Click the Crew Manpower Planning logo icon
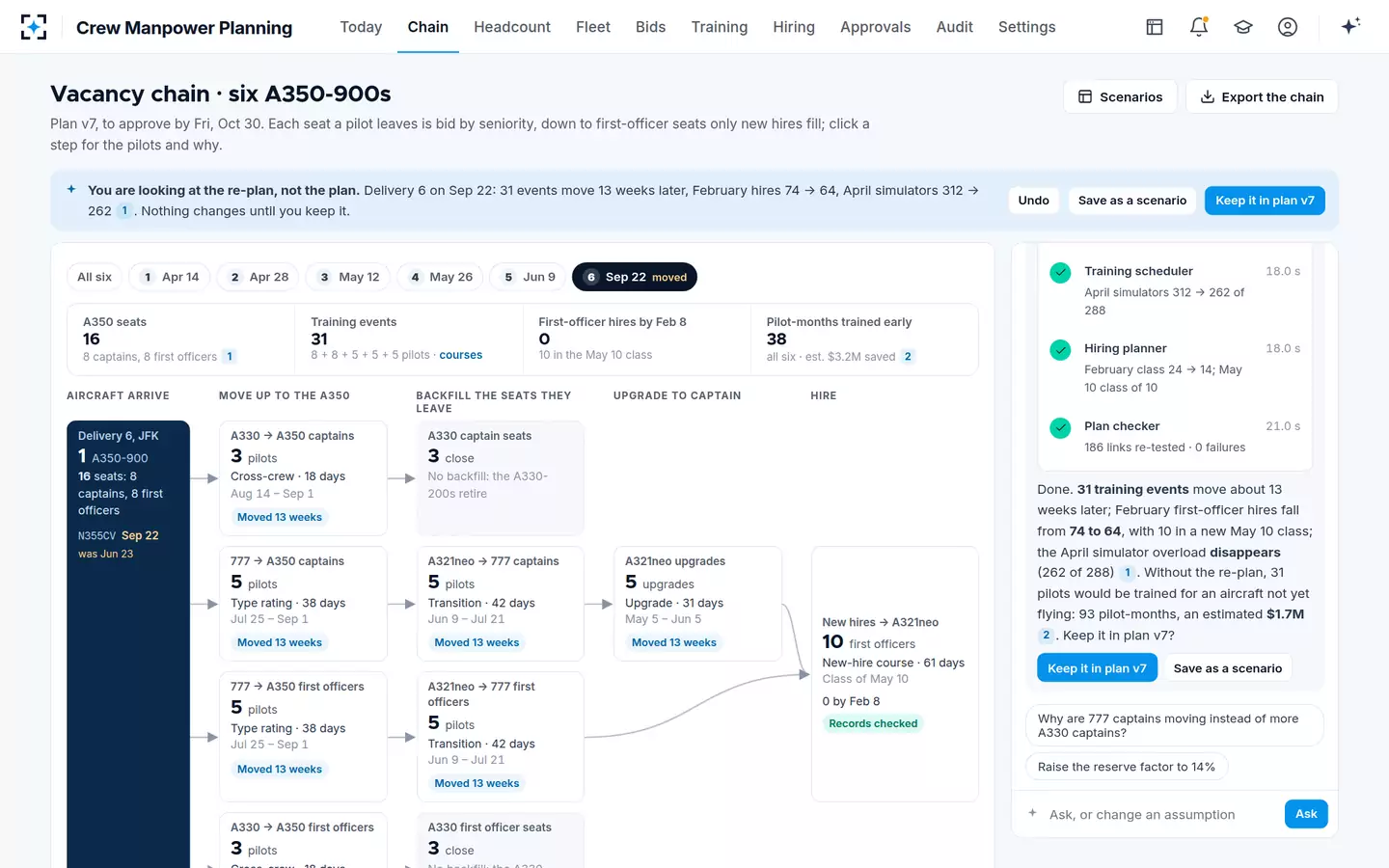1389x868 pixels. click(34, 27)
